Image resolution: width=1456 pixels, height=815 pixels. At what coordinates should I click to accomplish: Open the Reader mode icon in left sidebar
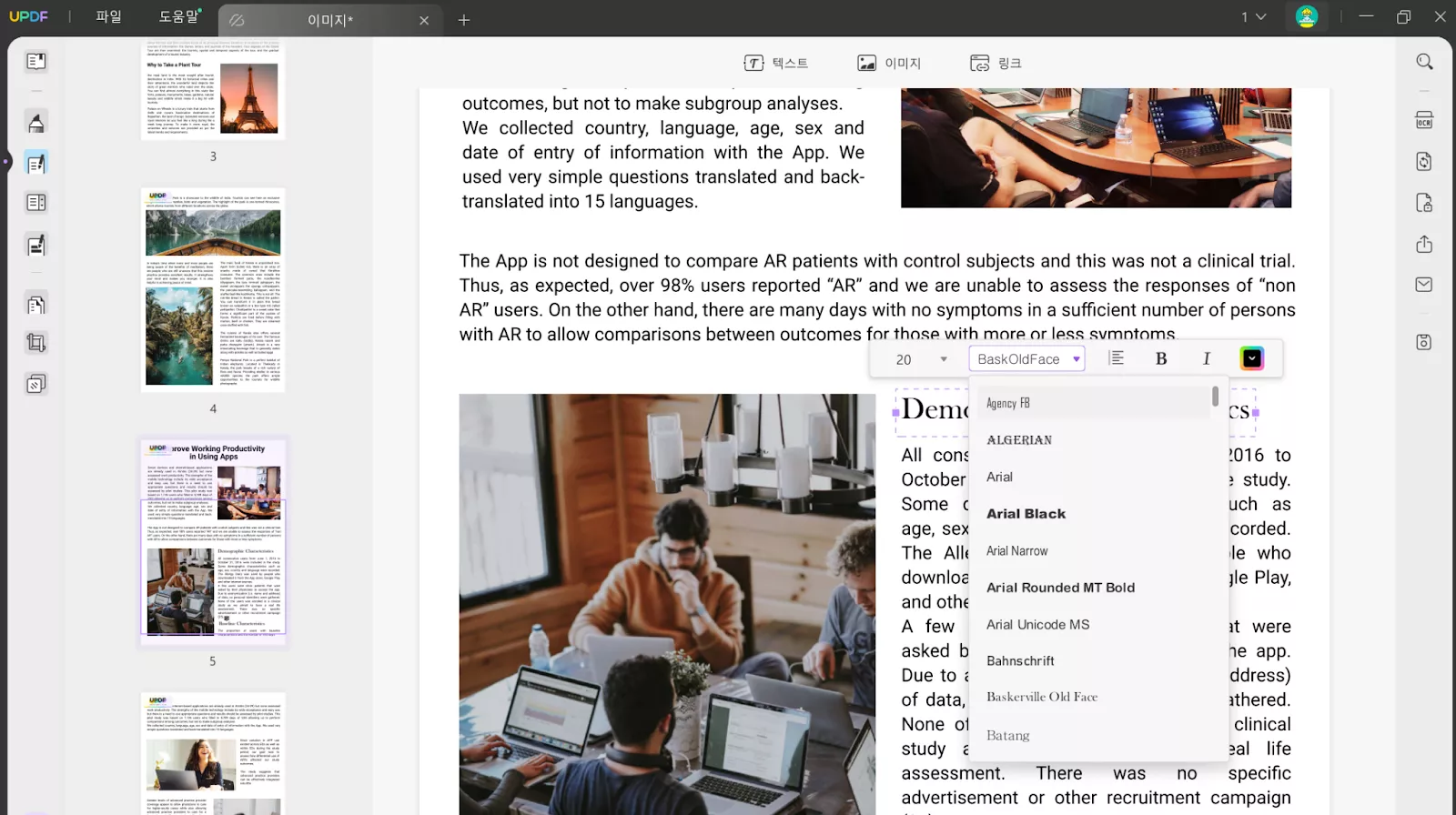pos(36,61)
